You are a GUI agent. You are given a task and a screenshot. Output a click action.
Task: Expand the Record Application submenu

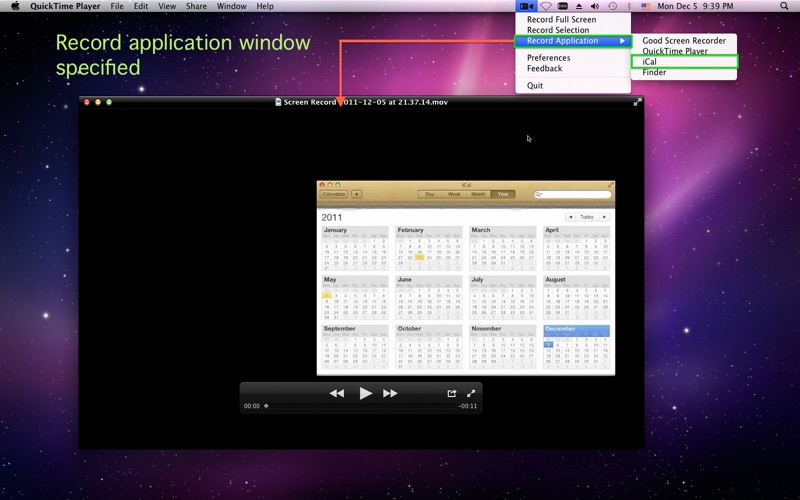click(573, 41)
